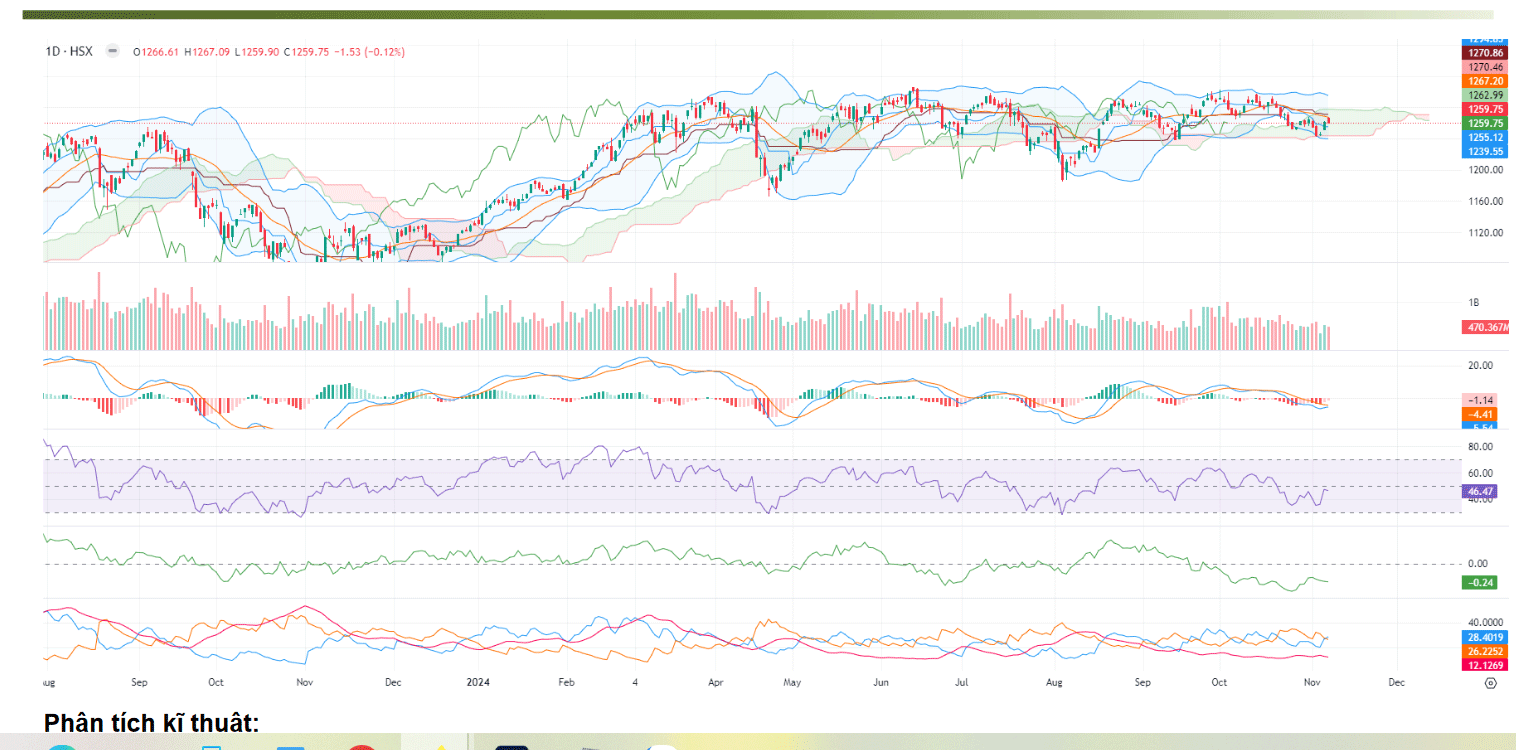Collapse the indicator legend next to HSX
Image resolution: width=1516 pixels, height=750 pixels.
tap(112, 51)
